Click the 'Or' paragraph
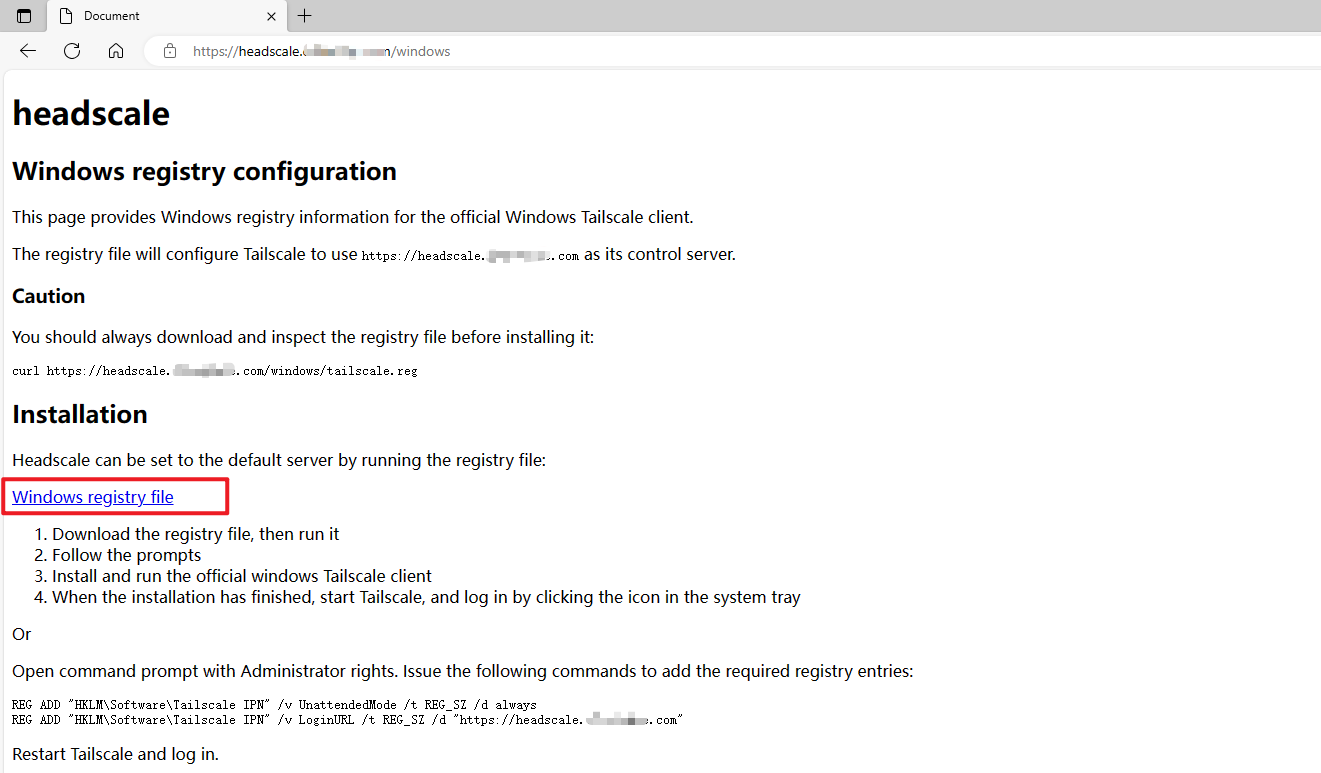 point(22,634)
